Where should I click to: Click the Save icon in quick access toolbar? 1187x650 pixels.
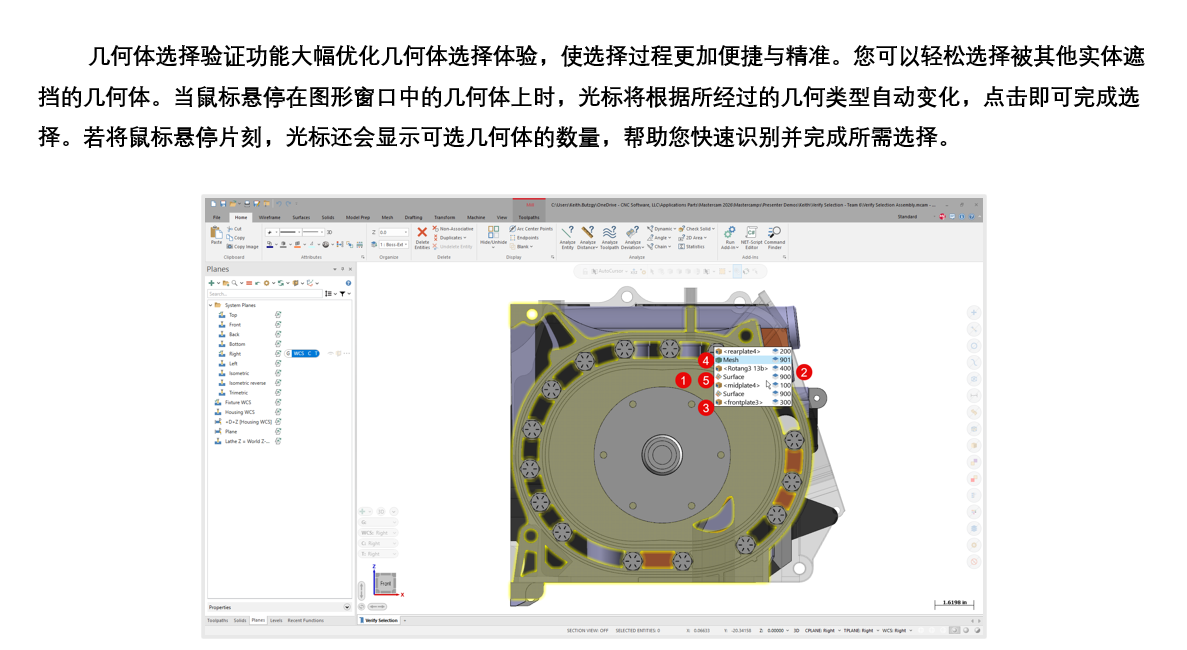pyautogui.click(x=223, y=204)
